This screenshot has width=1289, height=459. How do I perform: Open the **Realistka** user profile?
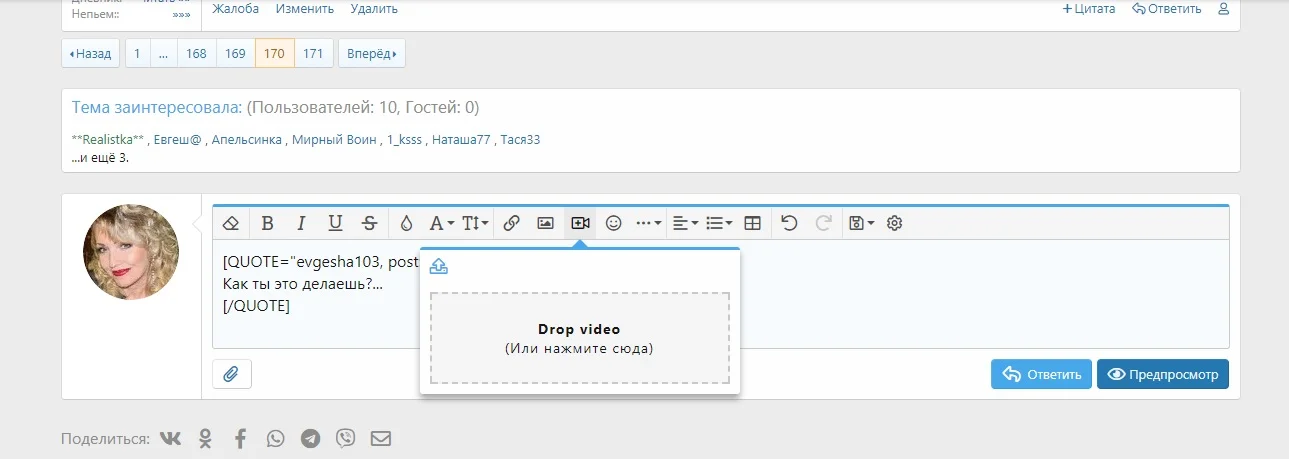pyautogui.click(x=108, y=140)
